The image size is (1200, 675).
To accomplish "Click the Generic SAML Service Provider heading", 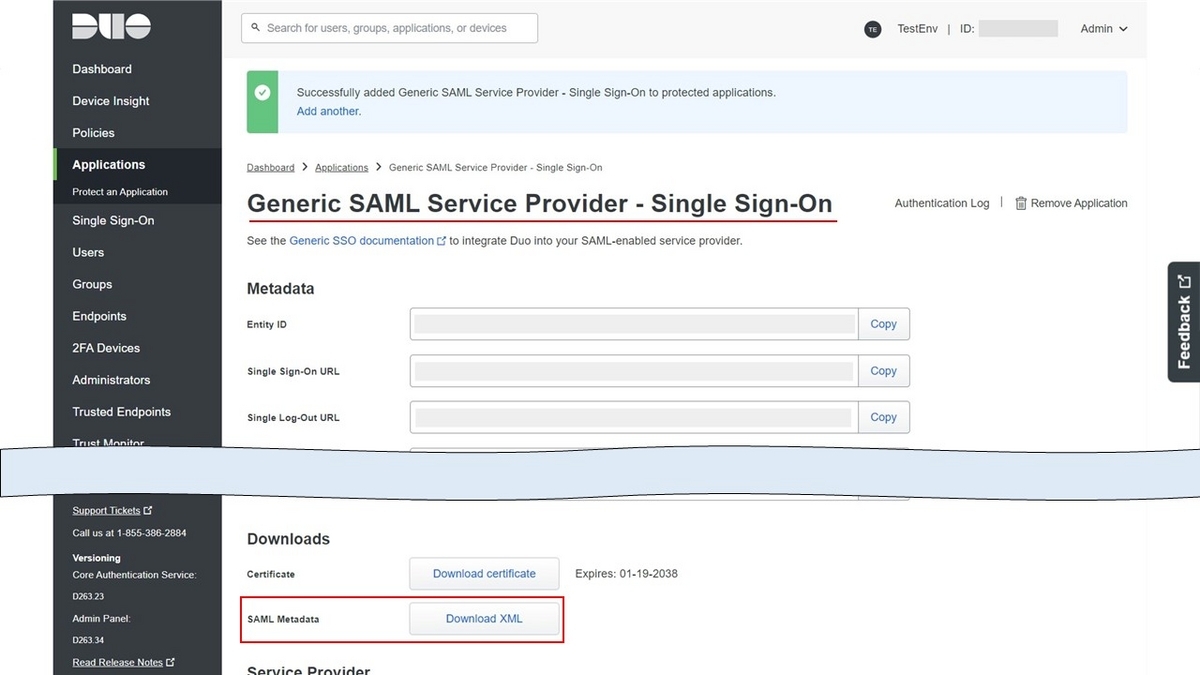I will [x=540, y=204].
